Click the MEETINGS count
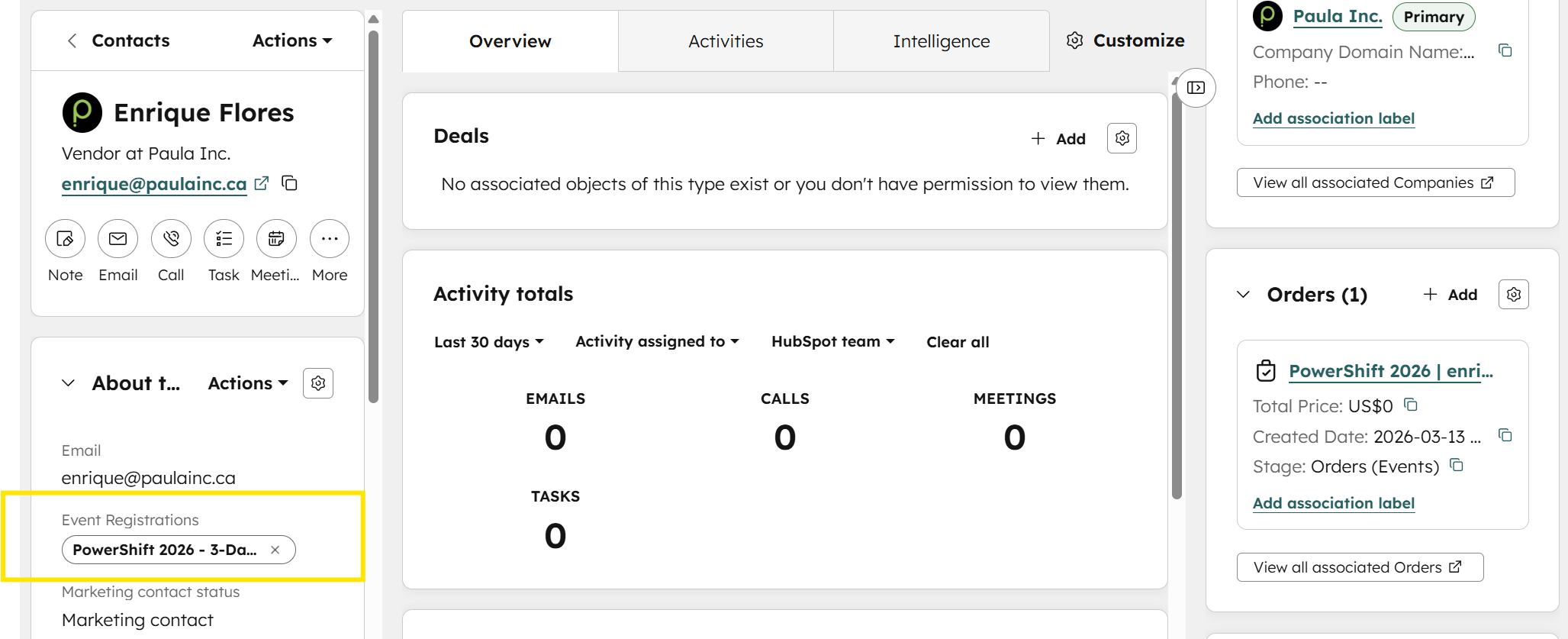The width and height of the screenshot is (1568, 639). coord(1015,437)
